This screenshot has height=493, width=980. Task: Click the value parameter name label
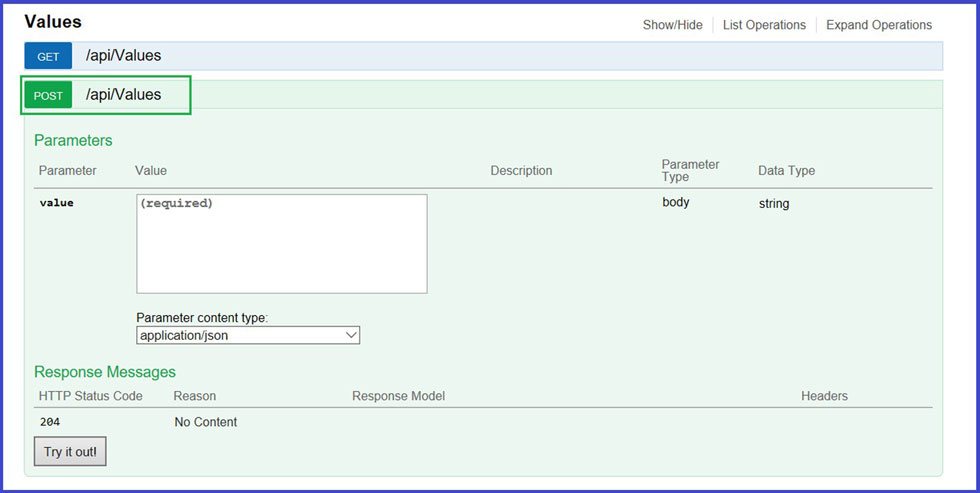pos(56,203)
